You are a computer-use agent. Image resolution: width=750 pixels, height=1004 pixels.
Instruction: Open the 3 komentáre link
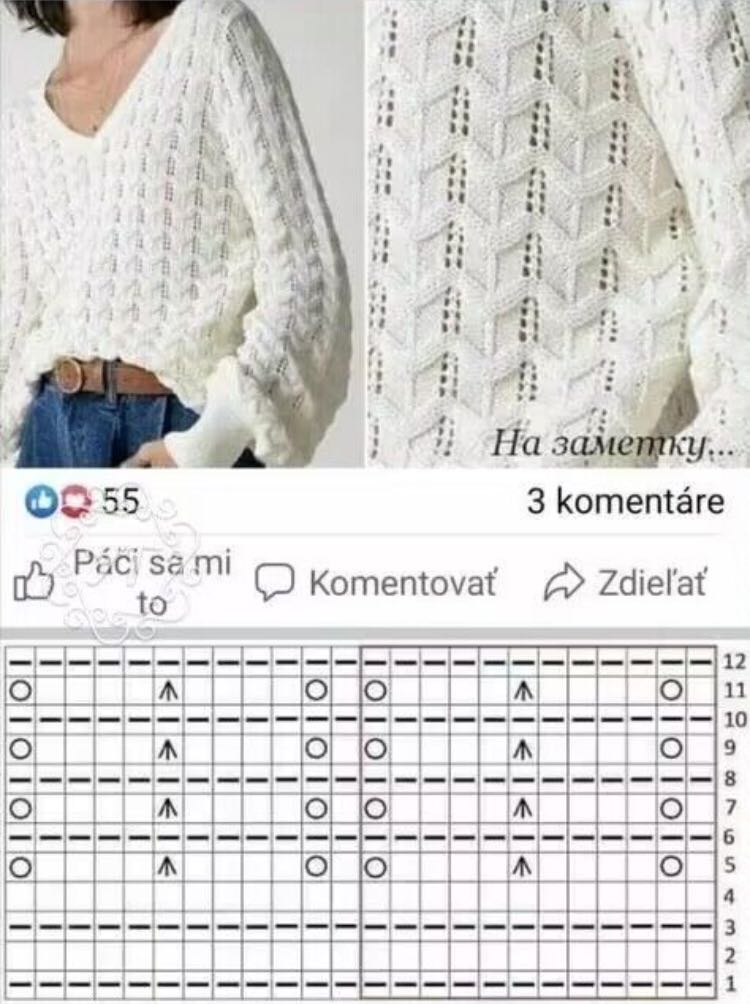pos(626,501)
